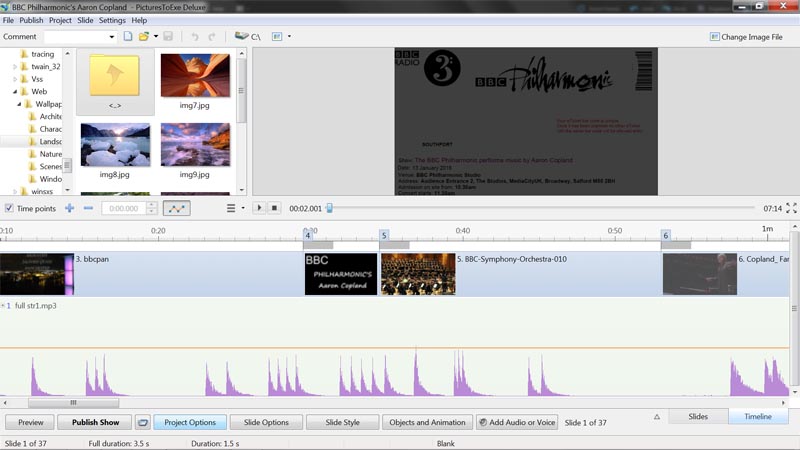Open the Publish menu

tap(31, 20)
